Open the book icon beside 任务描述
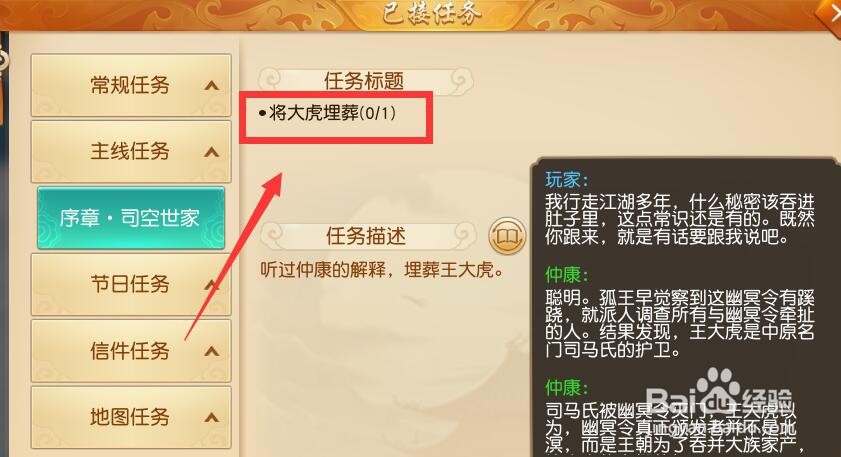This screenshot has width=841, height=457. [507, 236]
